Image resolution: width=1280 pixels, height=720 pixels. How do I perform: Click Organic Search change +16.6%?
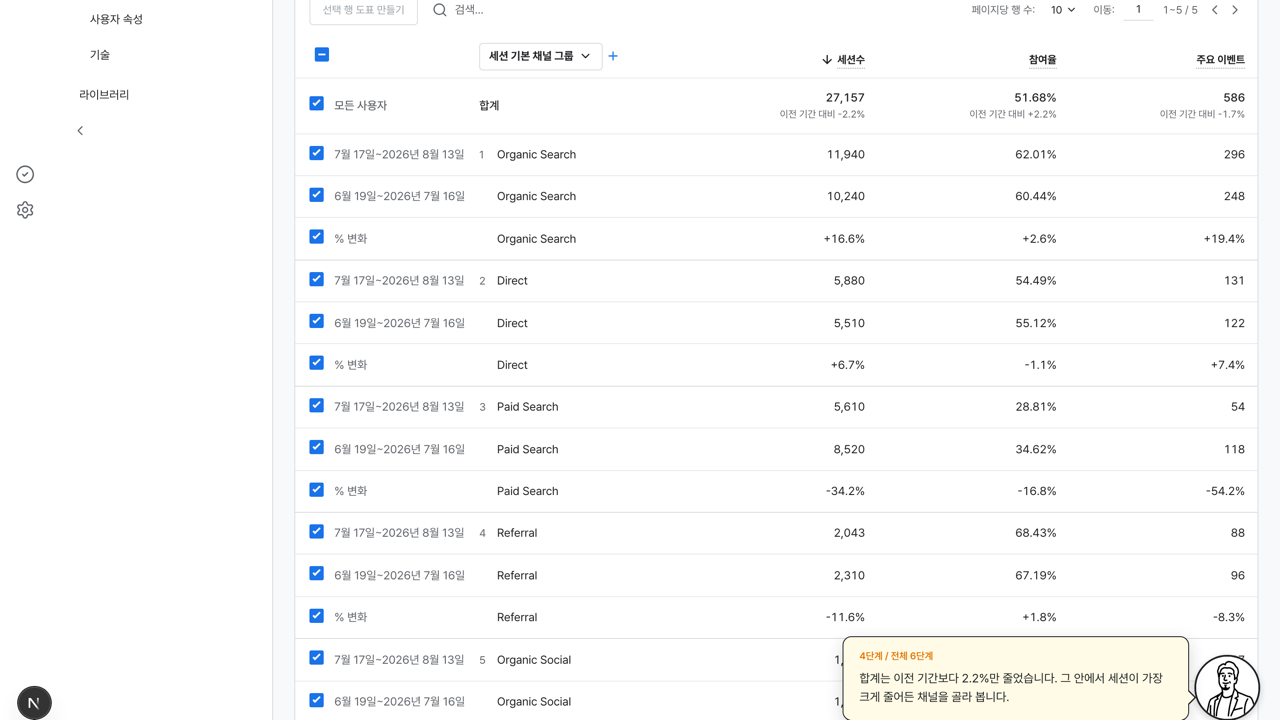coord(844,239)
